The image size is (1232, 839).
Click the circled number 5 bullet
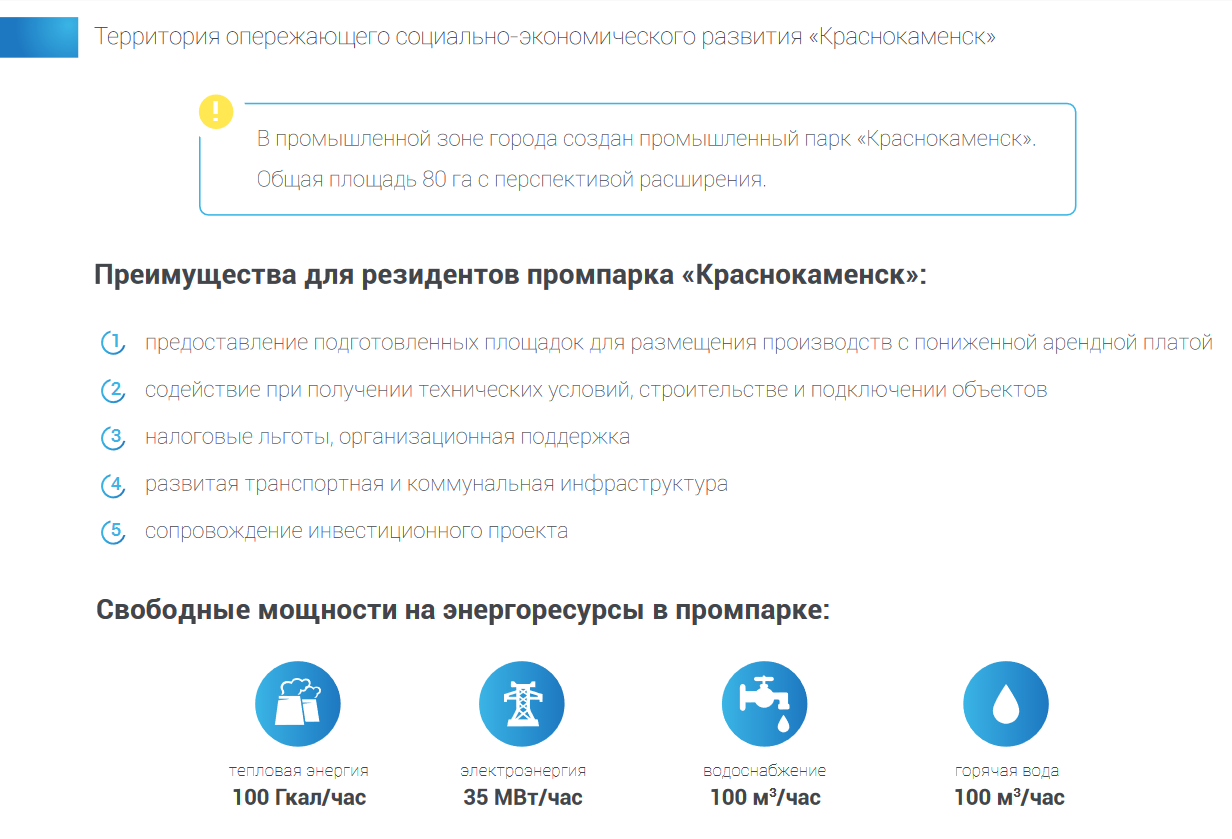click(x=114, y=531)
